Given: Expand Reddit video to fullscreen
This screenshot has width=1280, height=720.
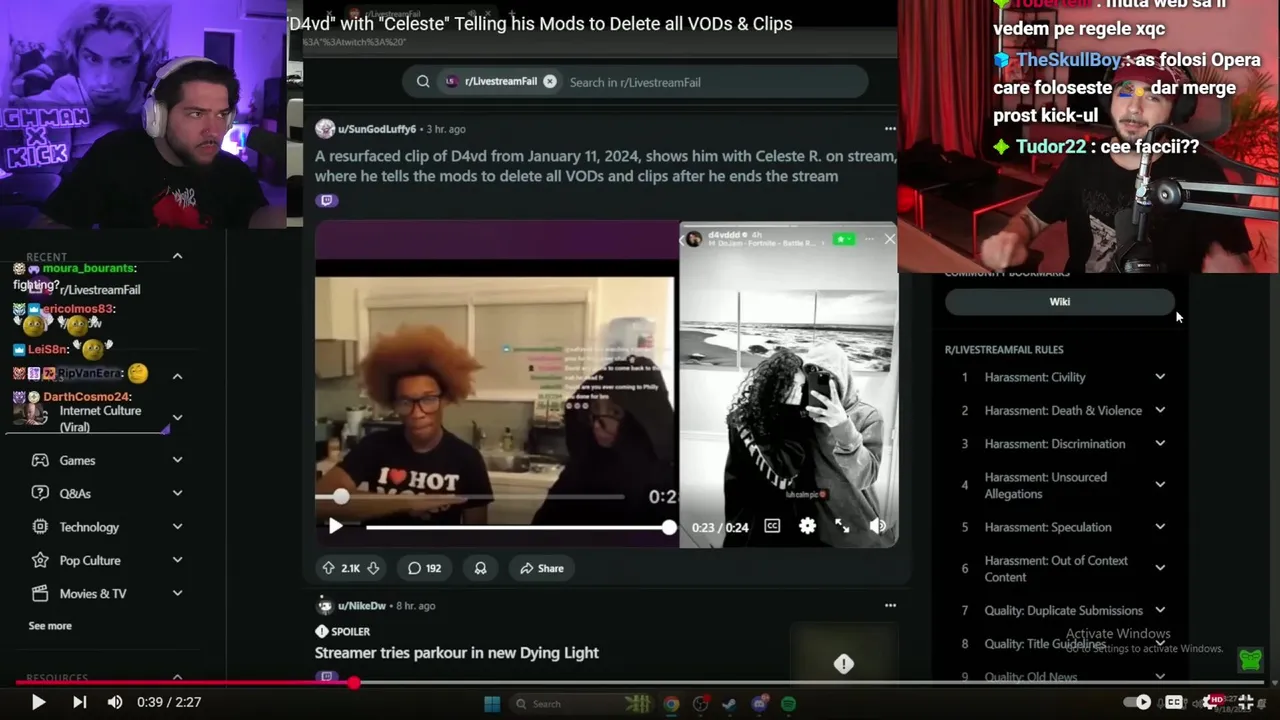Looking at the screenshot, I should [x=842, y=526].
